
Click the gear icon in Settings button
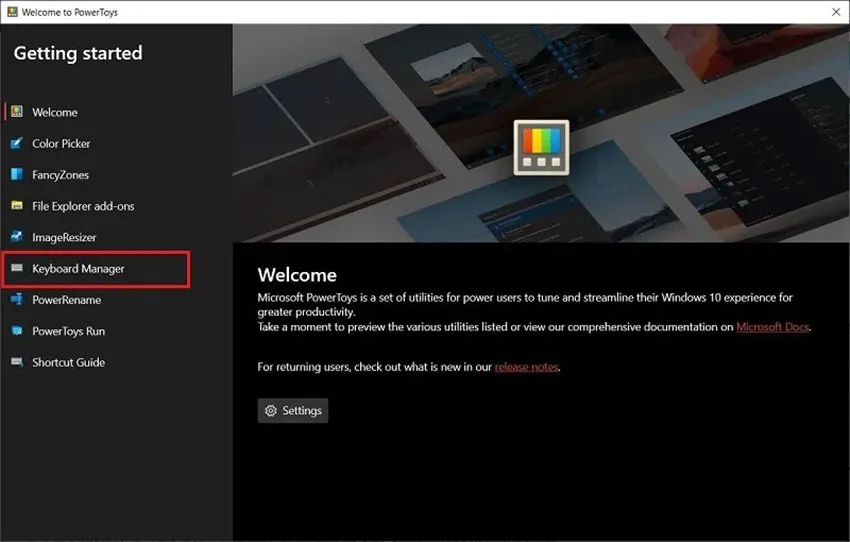pyautogui.click(x=271, y=411)
